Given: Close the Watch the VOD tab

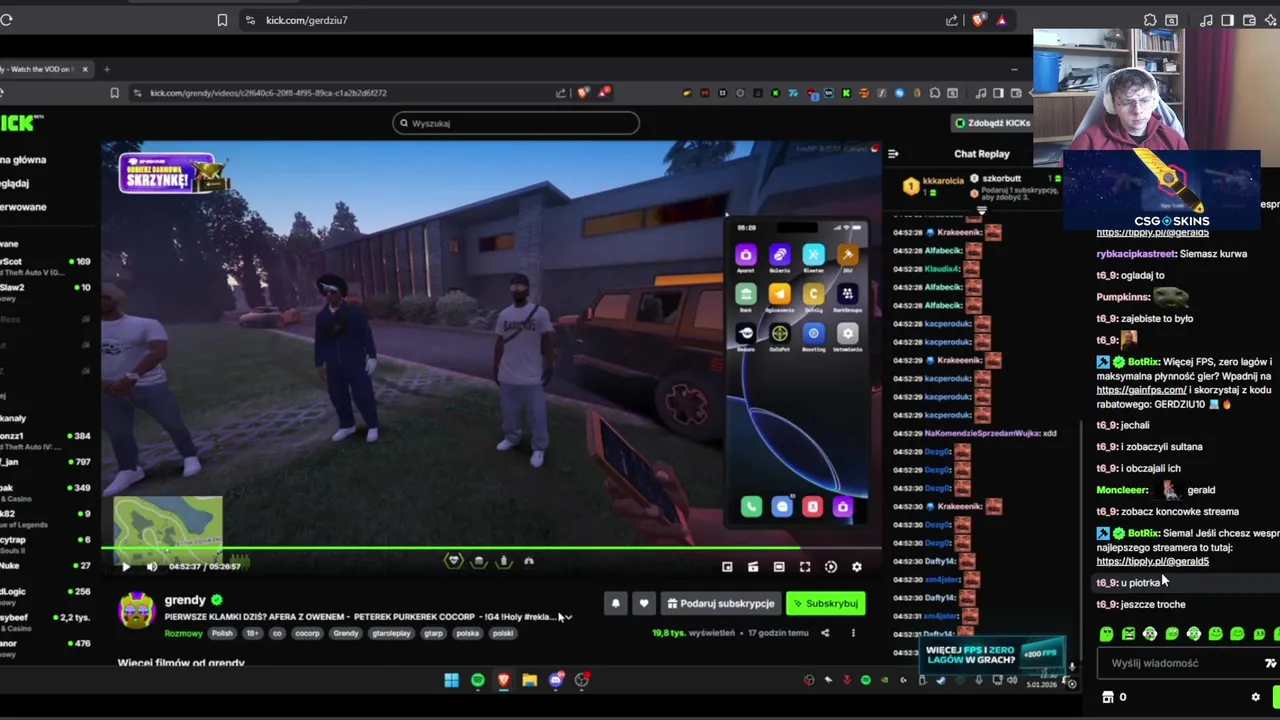Looking at the screenshot, I should point(85,69).
